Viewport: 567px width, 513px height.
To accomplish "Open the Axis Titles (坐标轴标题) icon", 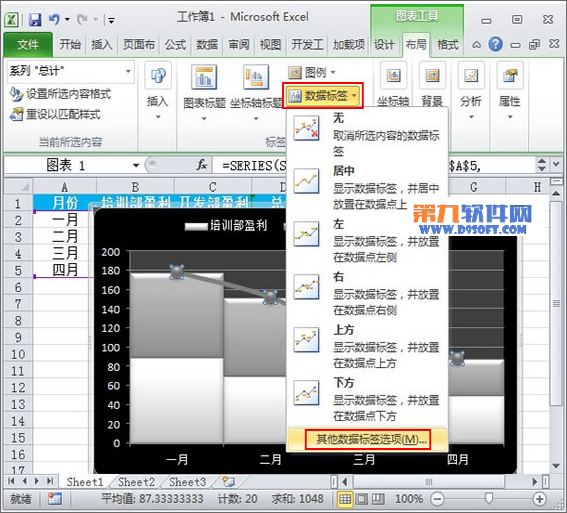I will pyautogui.click(x=256, y=77).
